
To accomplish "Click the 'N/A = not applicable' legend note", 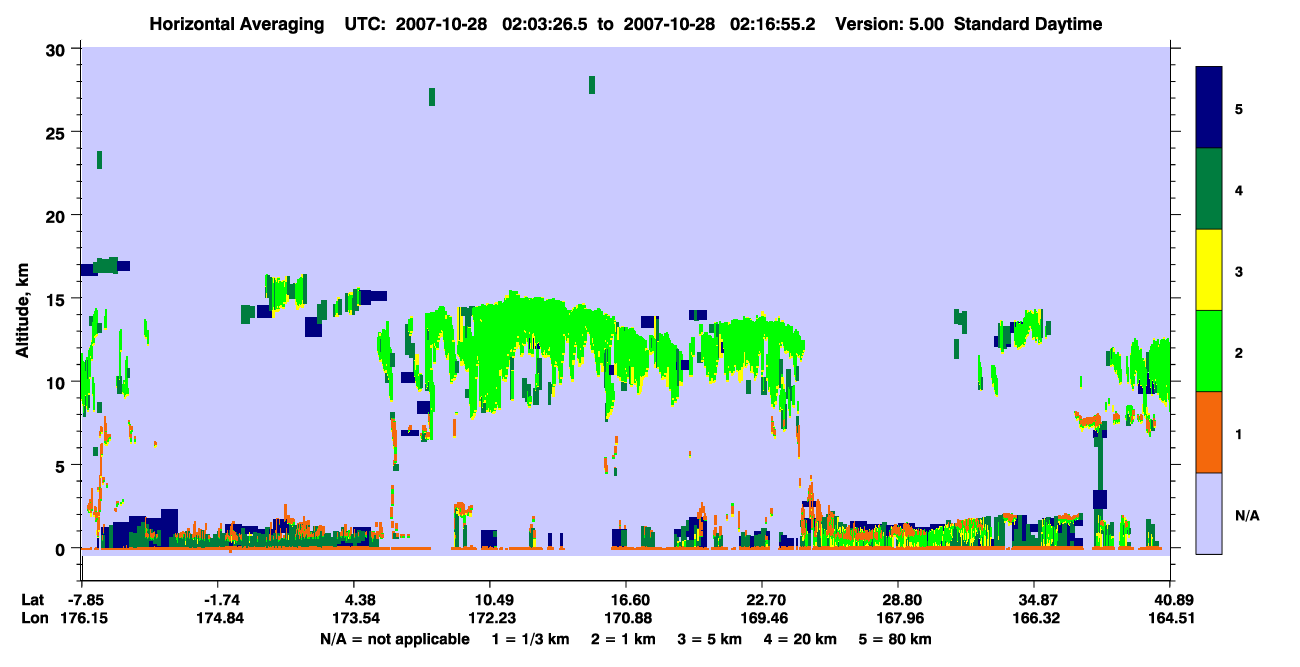I will click(395, 639).
